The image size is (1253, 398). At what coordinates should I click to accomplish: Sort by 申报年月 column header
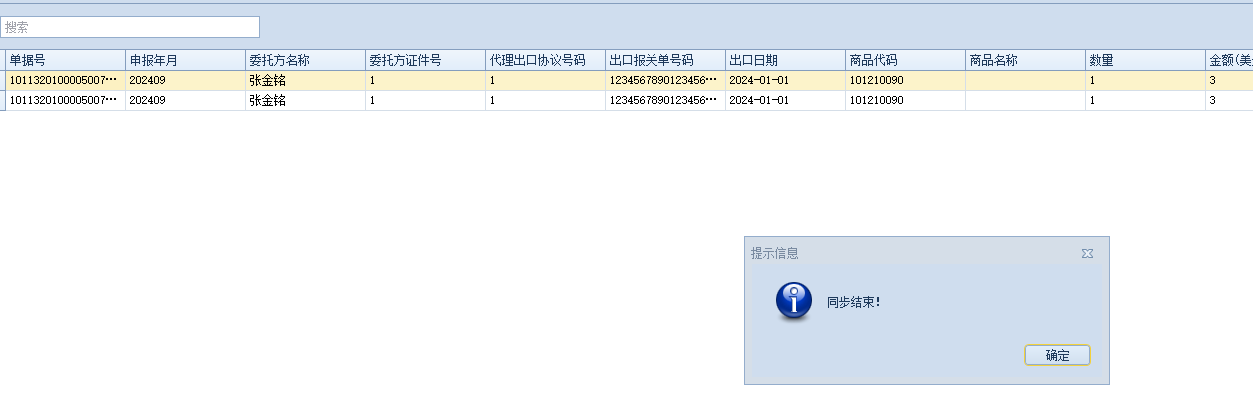click(x=186, y=60)
